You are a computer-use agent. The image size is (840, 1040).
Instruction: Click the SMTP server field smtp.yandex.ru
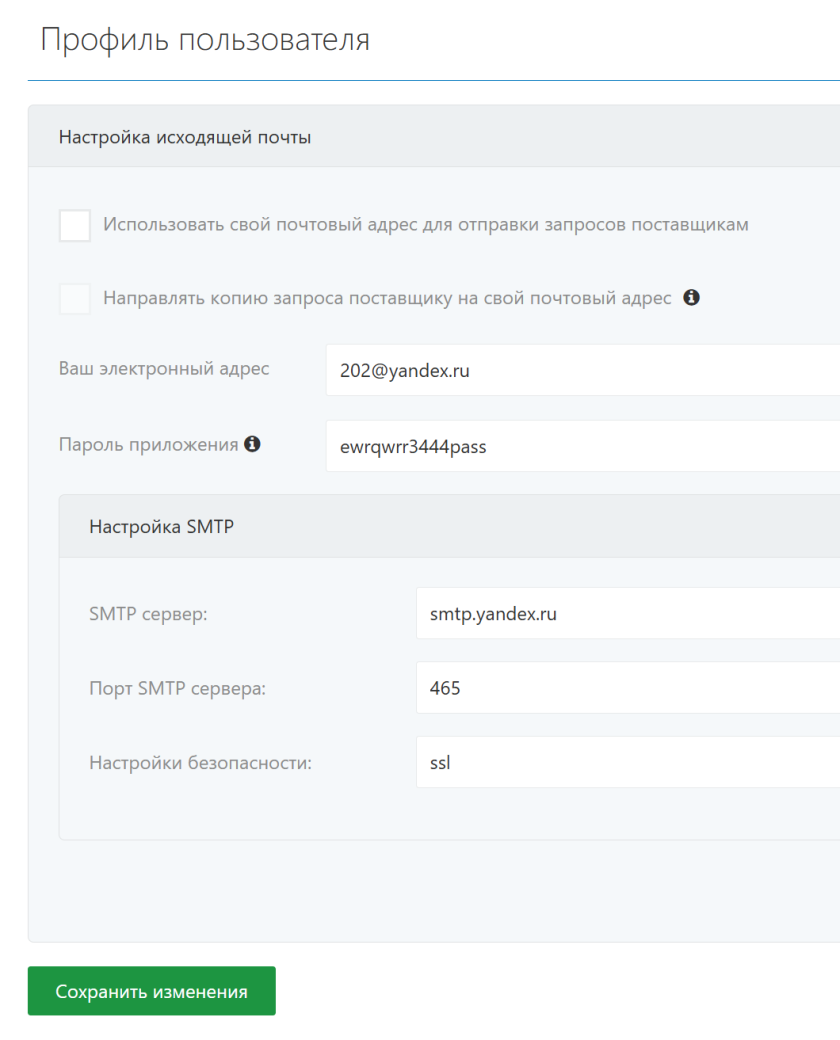point(628,614)
